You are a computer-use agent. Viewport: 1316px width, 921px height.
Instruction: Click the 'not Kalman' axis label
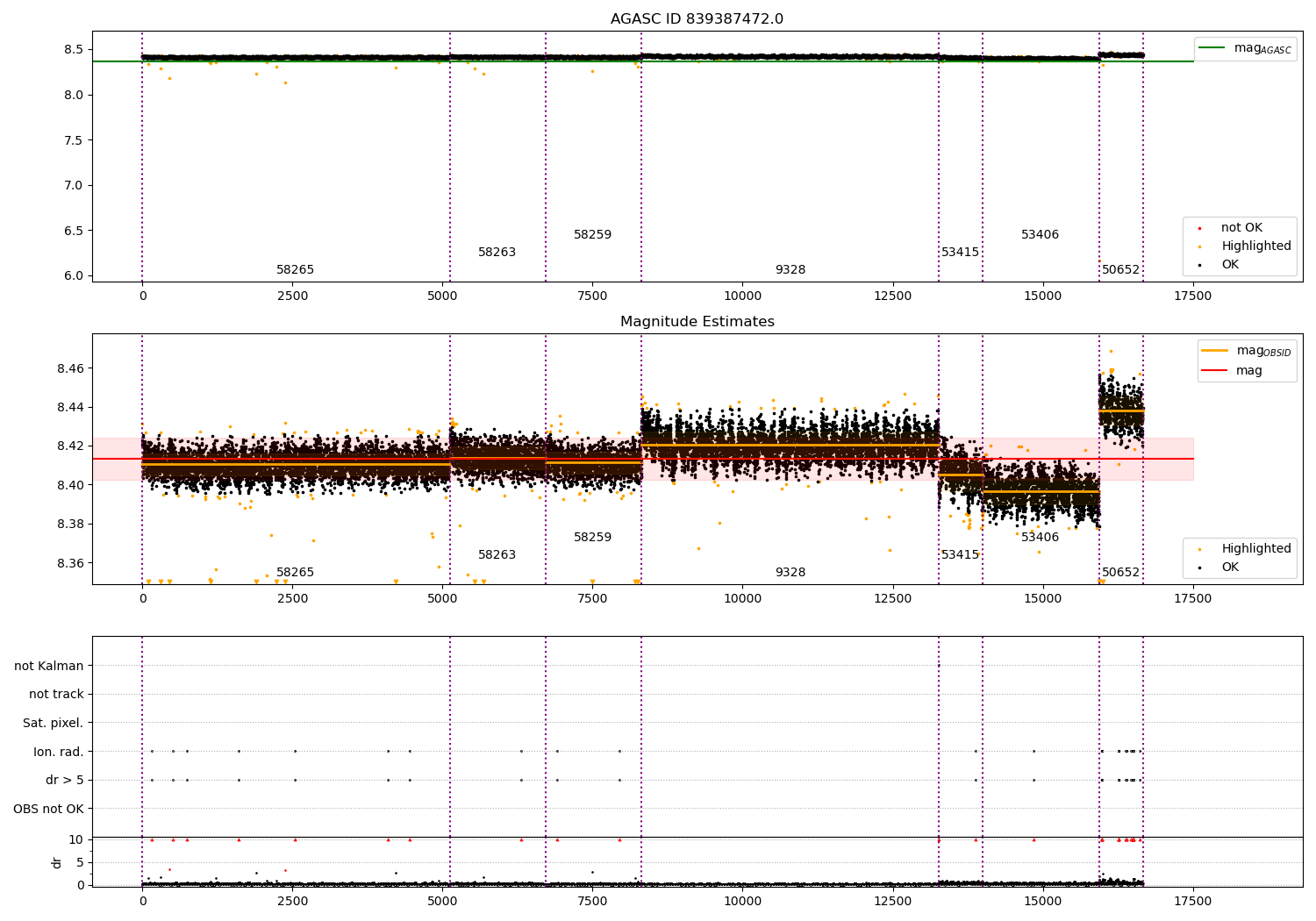(49, 667)
